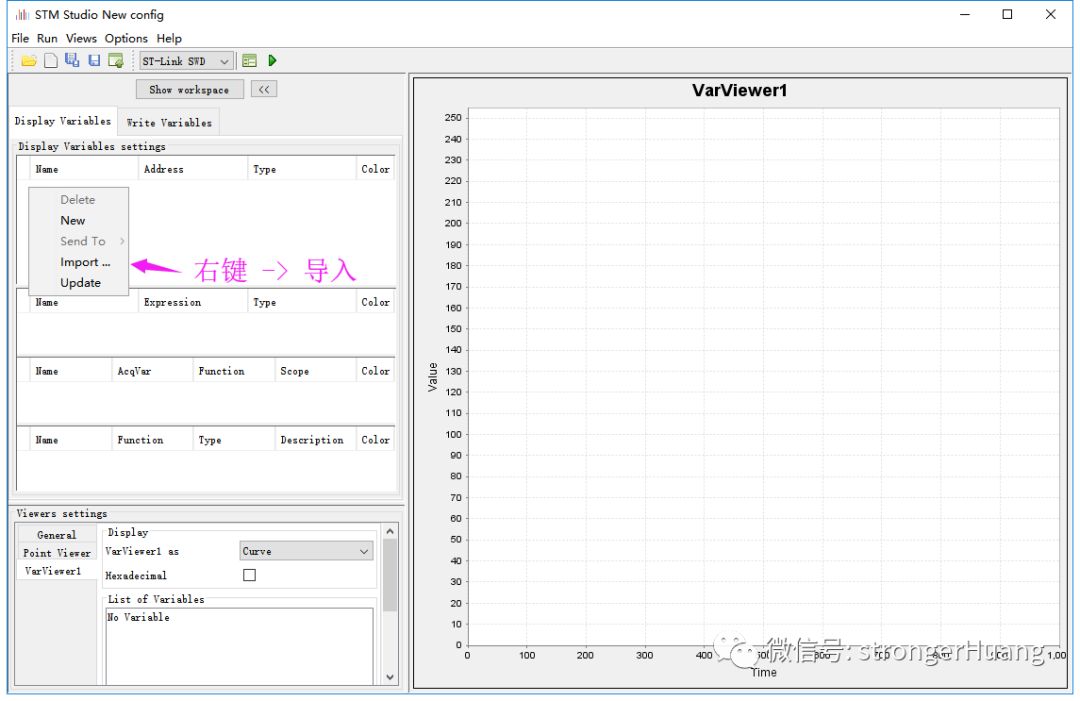Open the Options menu
Screen dimensions: 1080x701
click(x=126, y=38)
